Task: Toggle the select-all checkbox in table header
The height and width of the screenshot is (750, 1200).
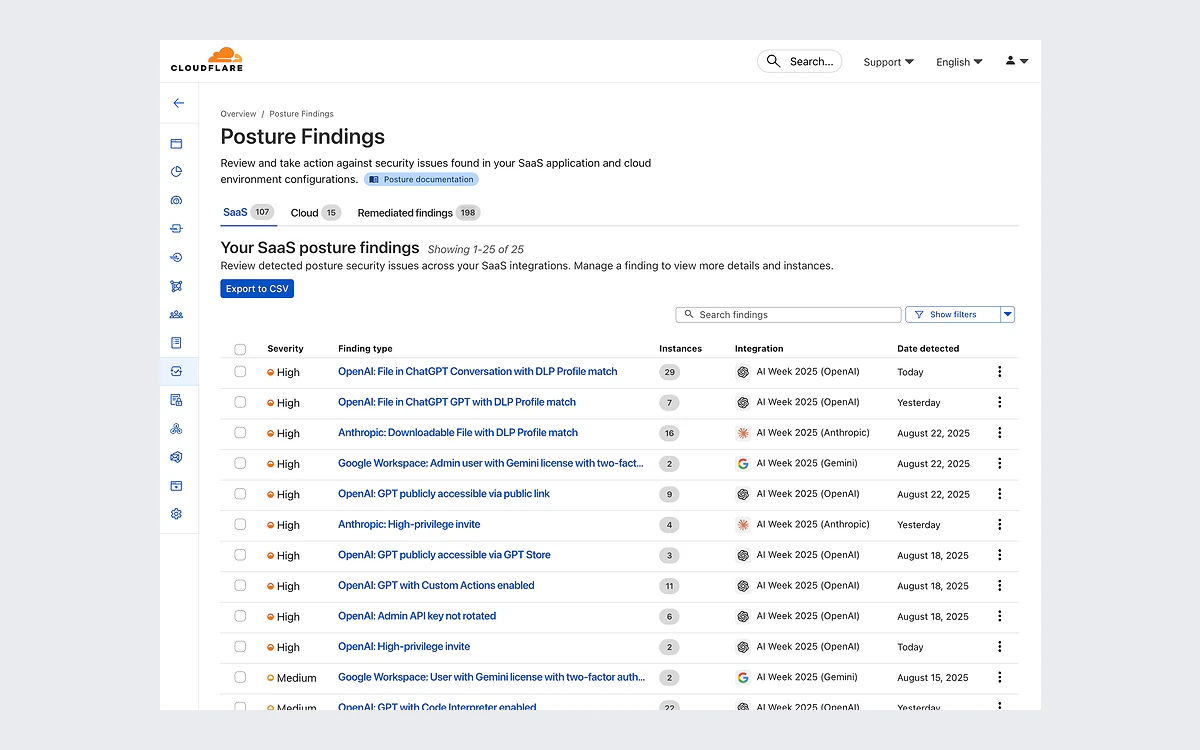Action: point(240,349)
